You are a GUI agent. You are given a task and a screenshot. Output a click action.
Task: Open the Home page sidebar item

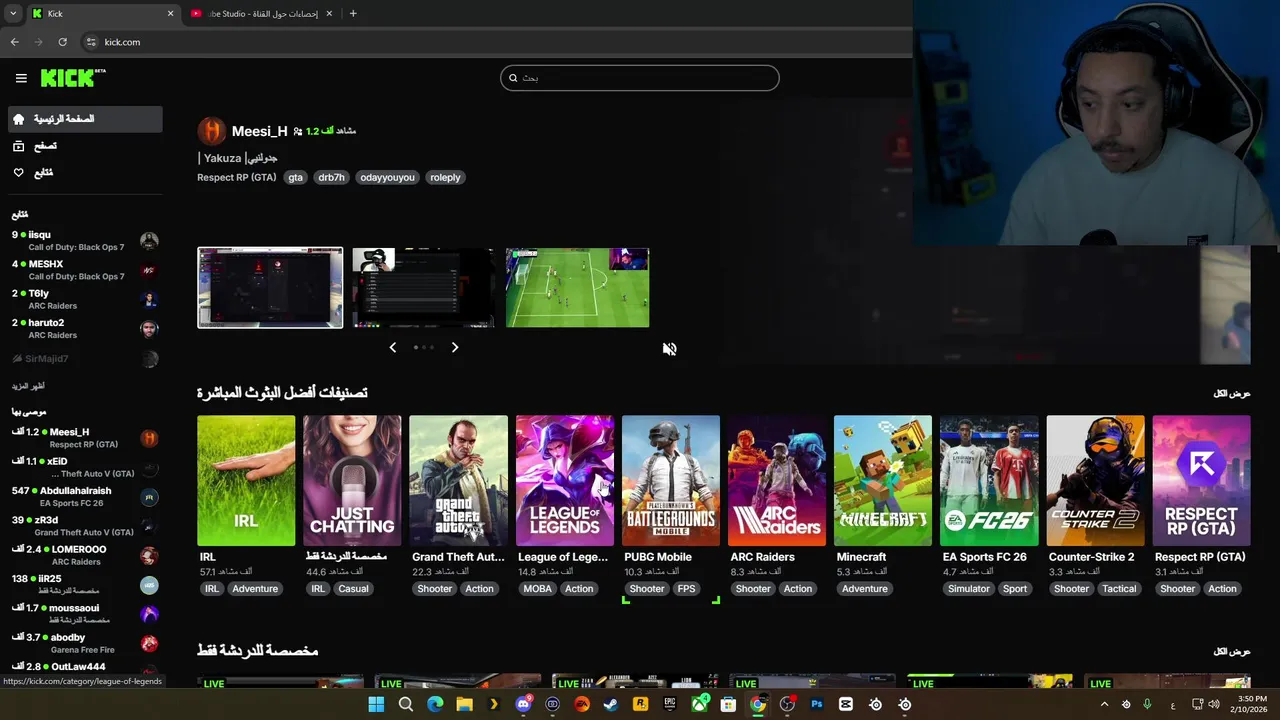point(85,119)
